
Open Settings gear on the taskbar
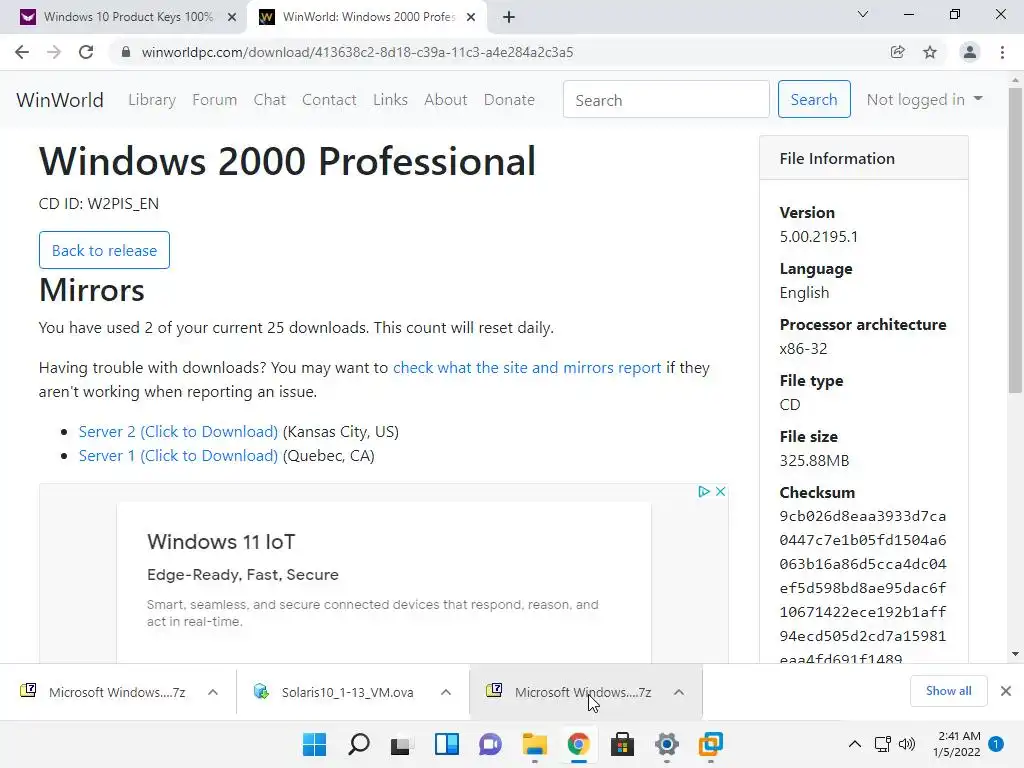667,744
